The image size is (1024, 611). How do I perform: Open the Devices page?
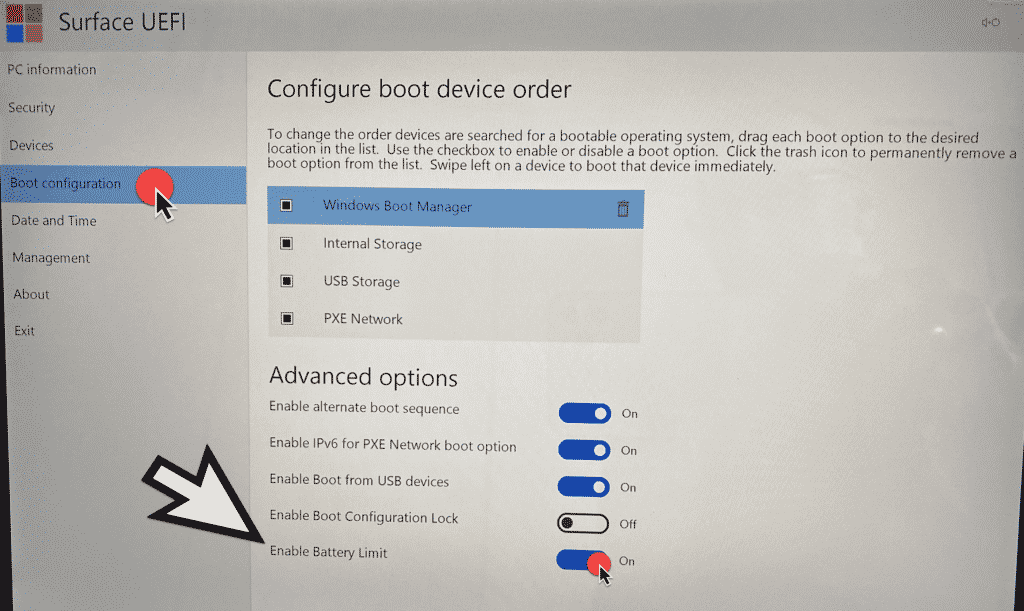[x=31, y=145]
